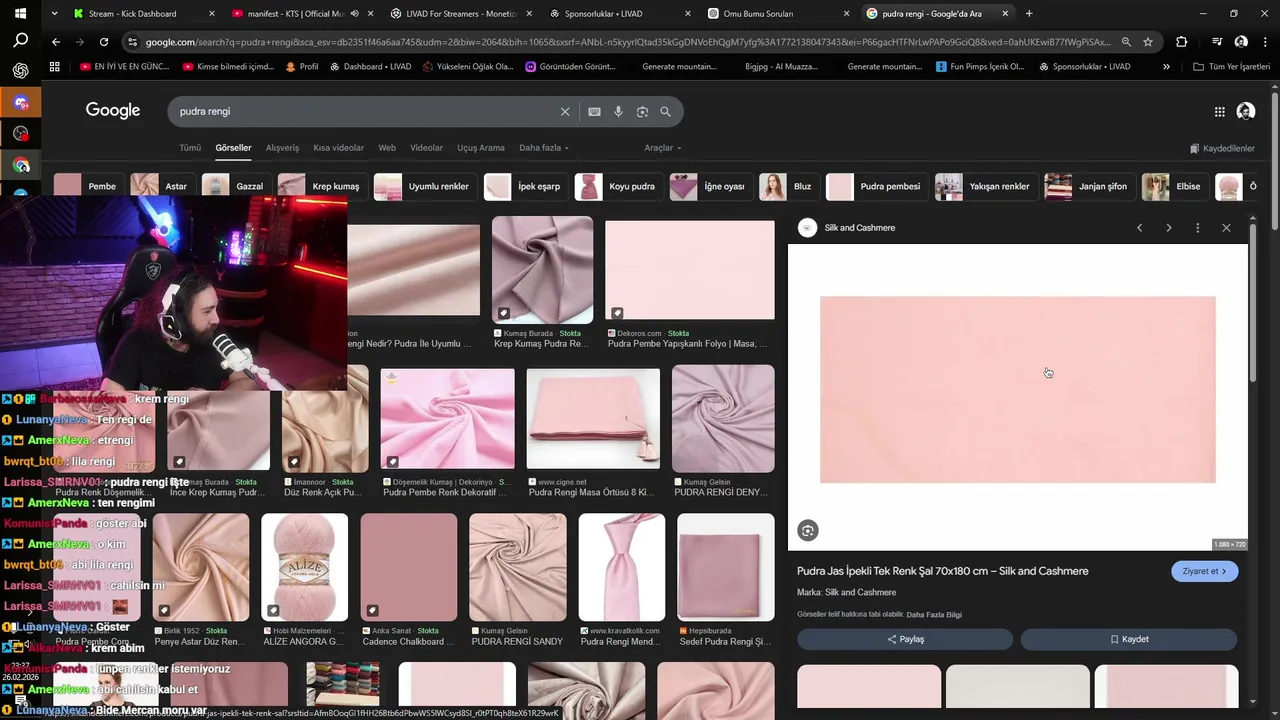Click the Ziyaret et button
1280x720 pixels.
(1205, 571)
